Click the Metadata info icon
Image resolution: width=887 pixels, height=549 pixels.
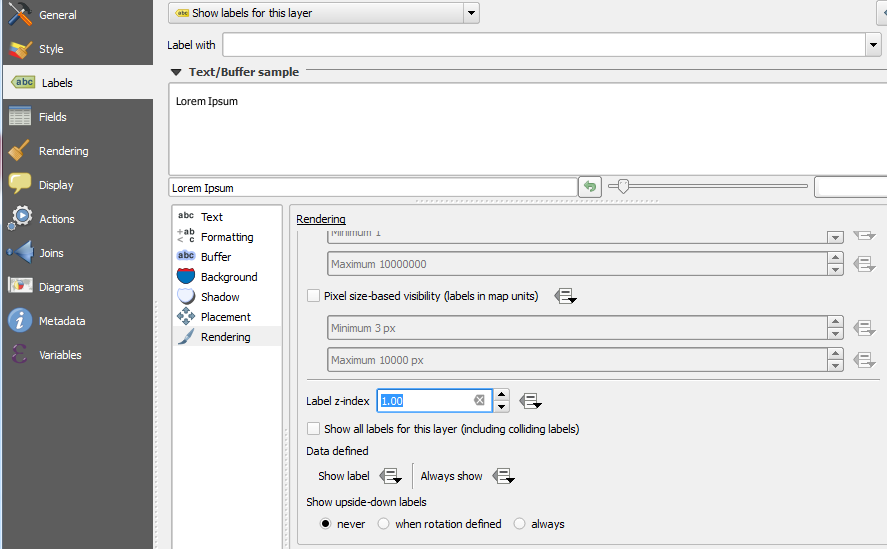20,320
